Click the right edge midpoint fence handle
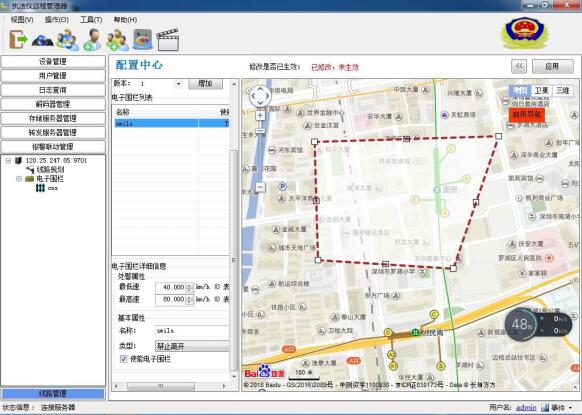 [x=476, y=202]
